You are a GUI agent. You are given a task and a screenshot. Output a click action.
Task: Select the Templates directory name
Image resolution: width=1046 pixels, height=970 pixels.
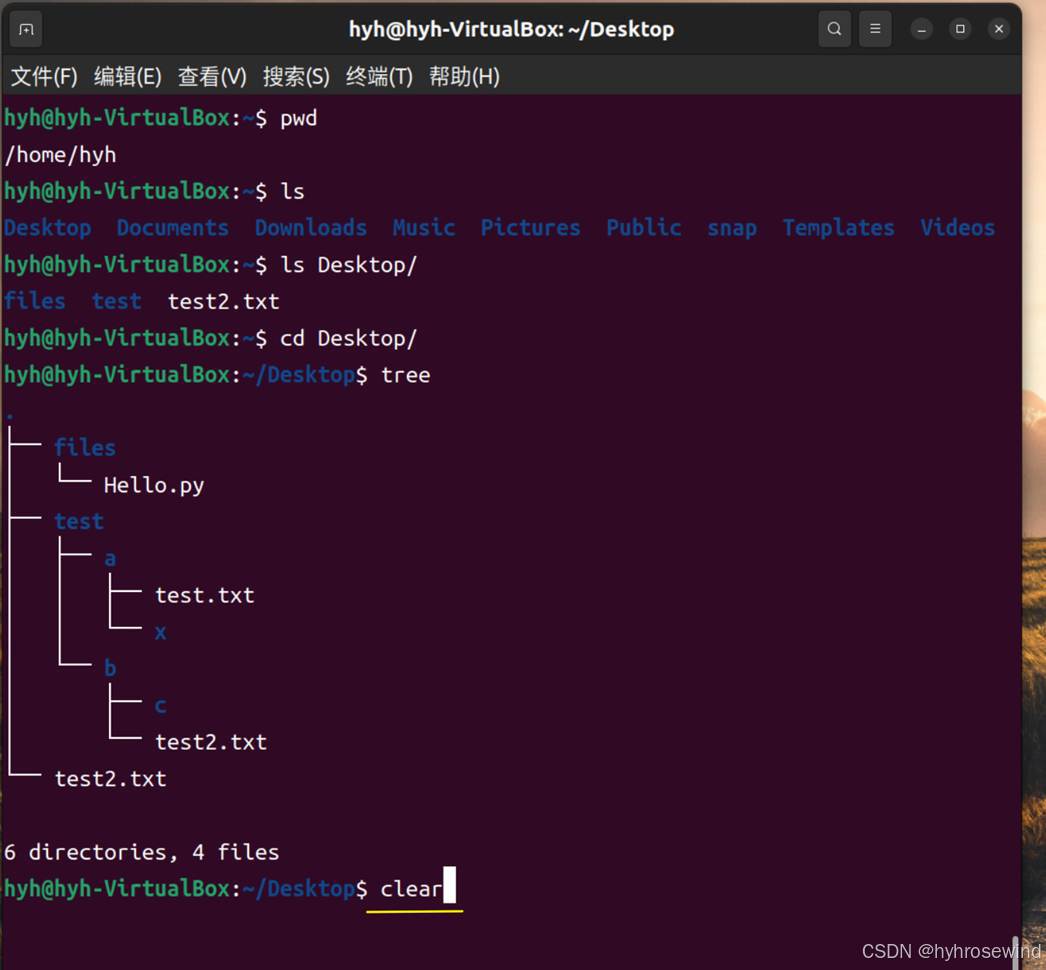point(839,228)
